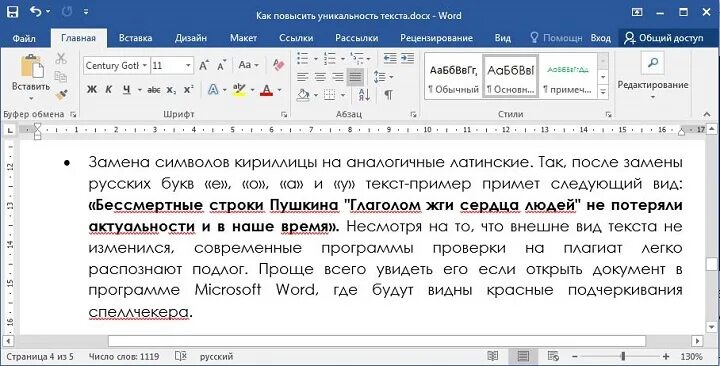The height and width of the screenshot is (366, 720).
Task: Switch to the Дизайн tab
Action: pyautogui.click(x=191, y=38)
